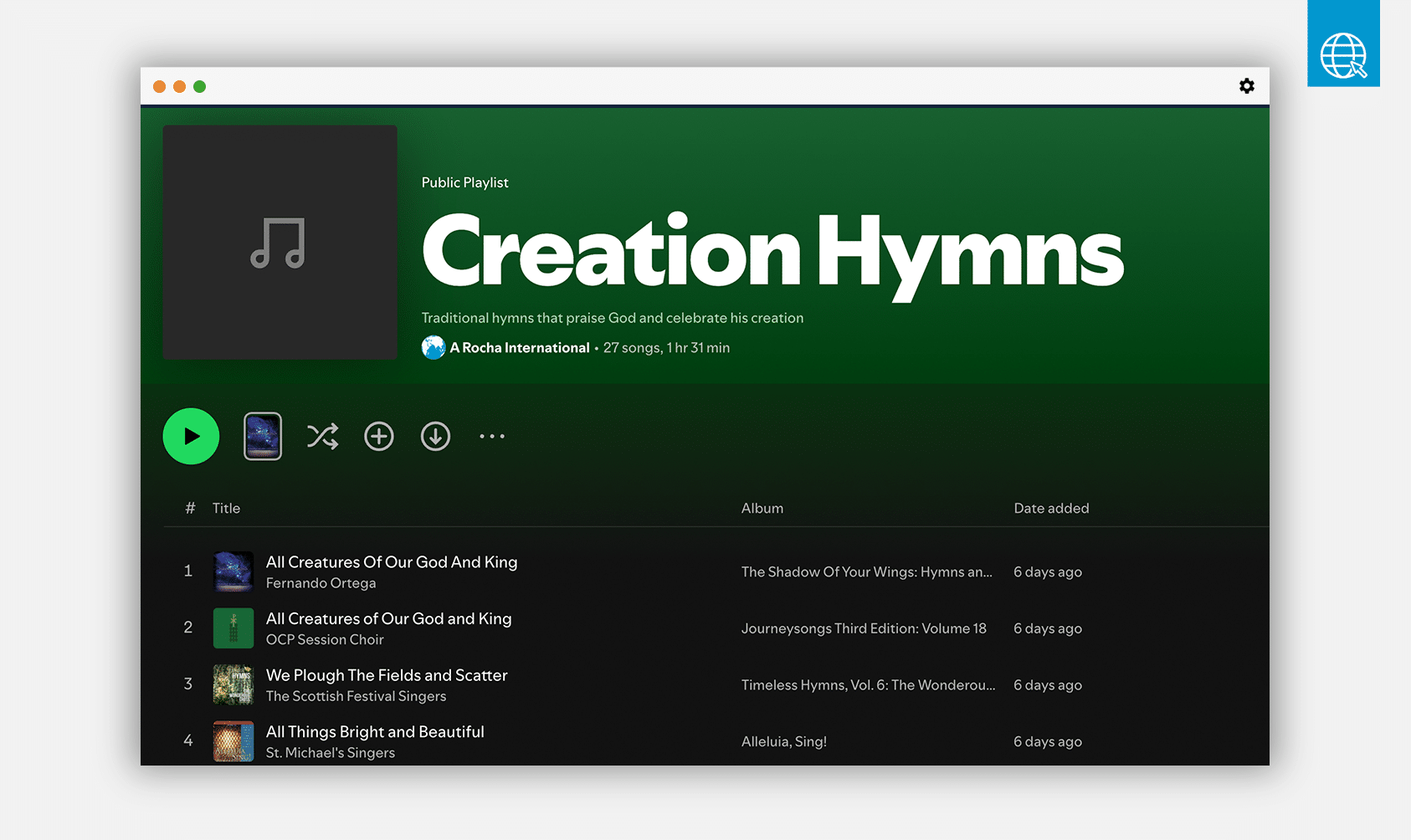Click track number 2 in the list
This screenshot has height=840, width=1411.
tap(188, 627)
